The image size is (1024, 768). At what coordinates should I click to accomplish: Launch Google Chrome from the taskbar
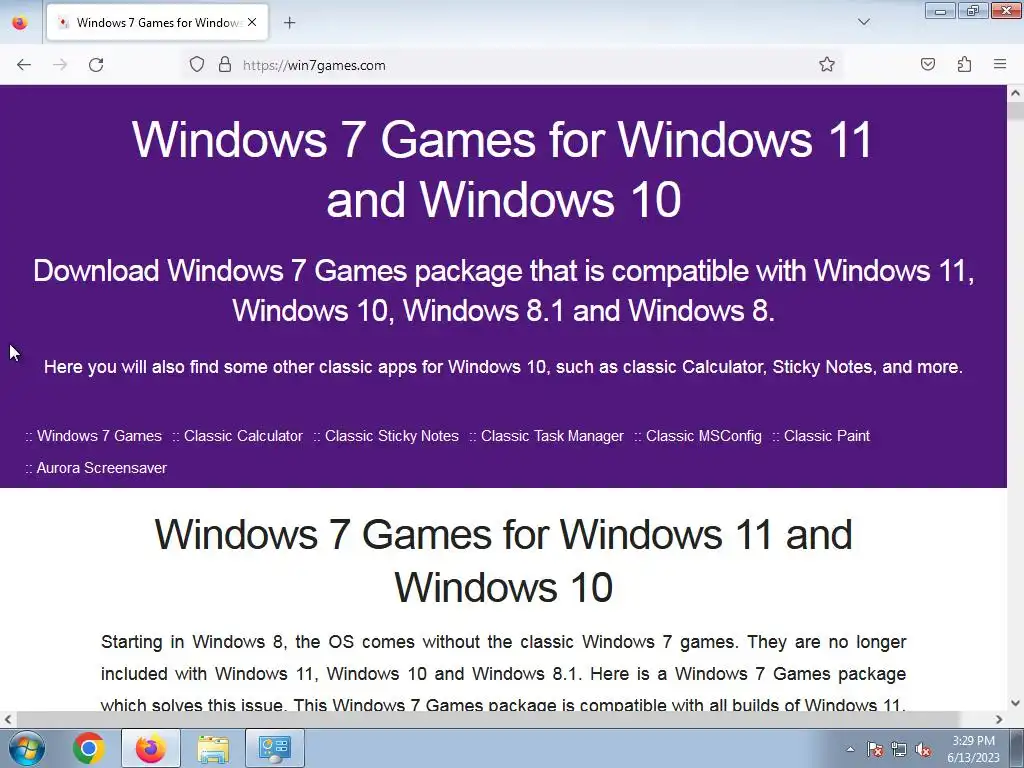point(89,748)
